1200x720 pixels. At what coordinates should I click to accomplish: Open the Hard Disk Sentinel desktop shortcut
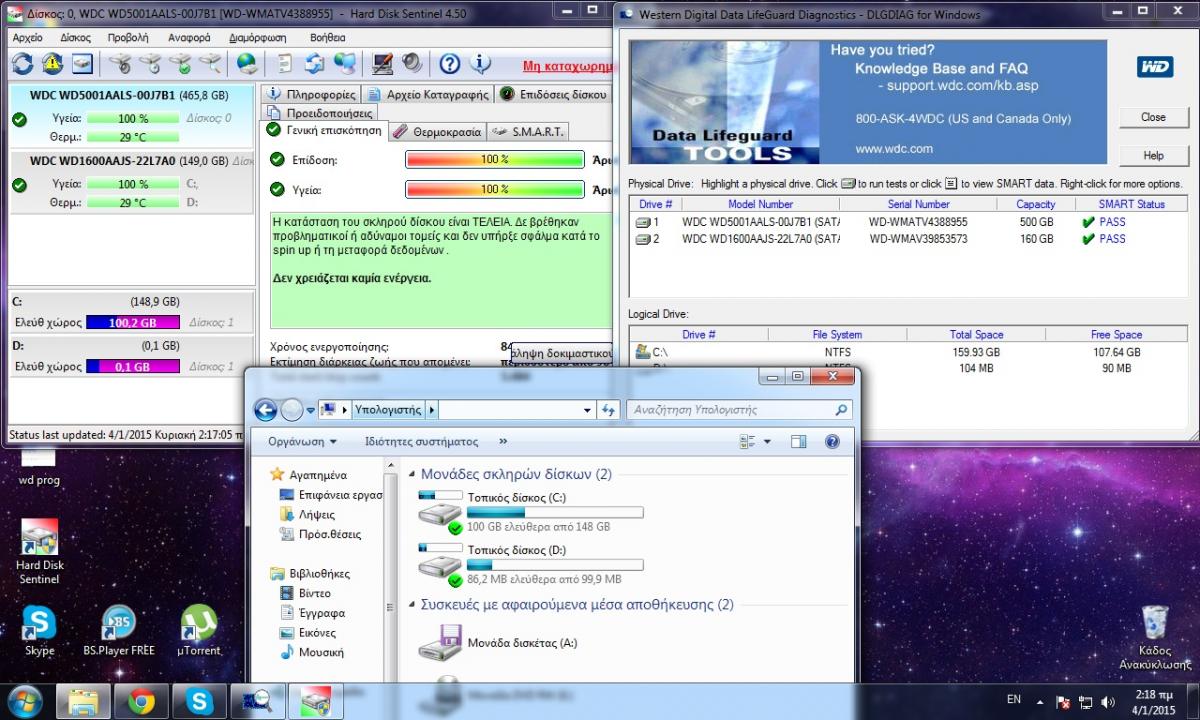tap(39, 551)
